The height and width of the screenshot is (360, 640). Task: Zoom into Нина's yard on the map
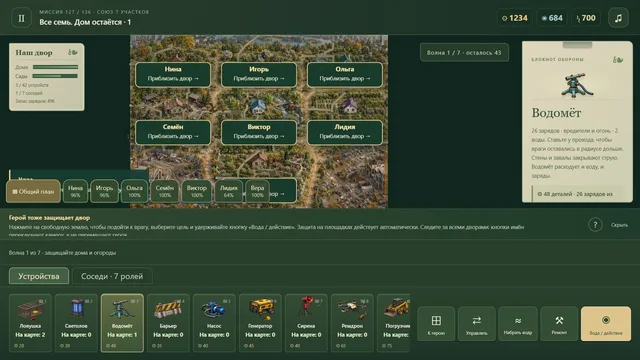point(173,74)
